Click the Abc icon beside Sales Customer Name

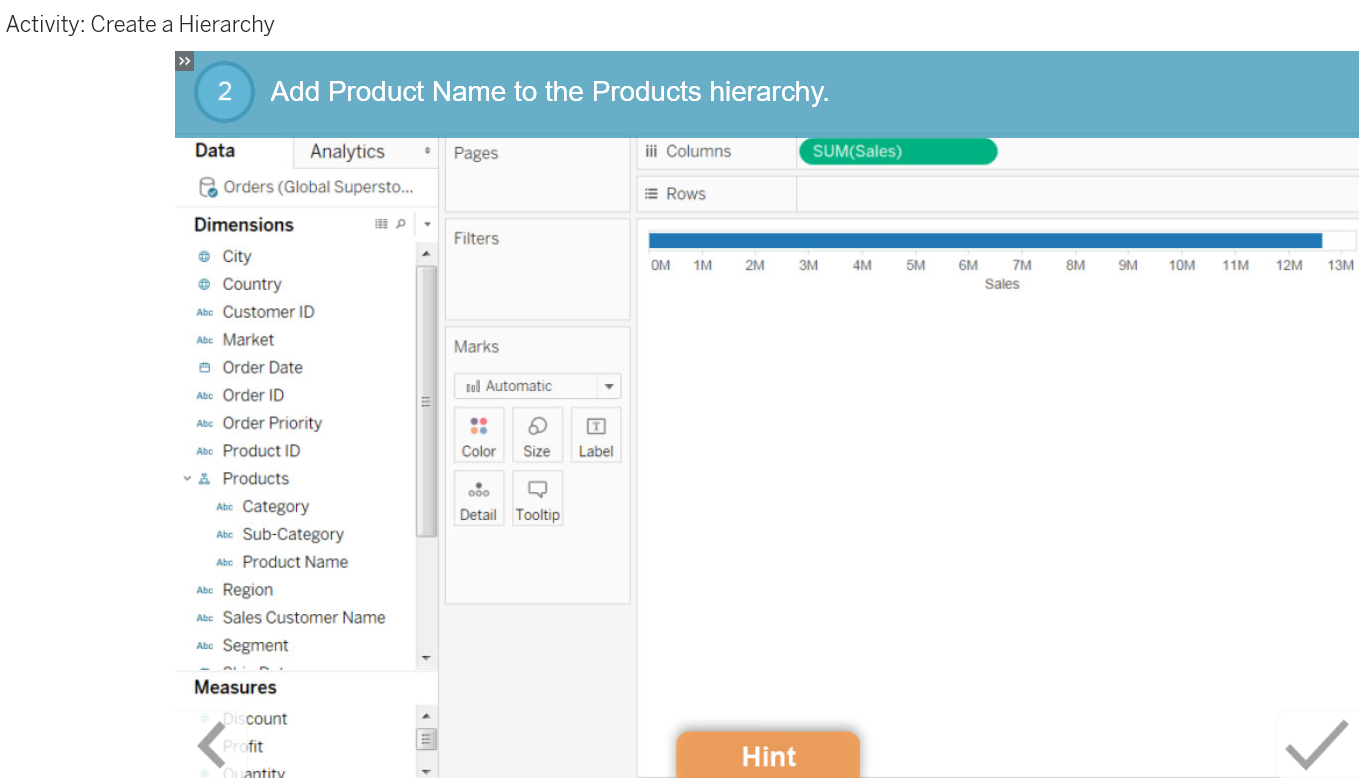click(x=205, y=619)
